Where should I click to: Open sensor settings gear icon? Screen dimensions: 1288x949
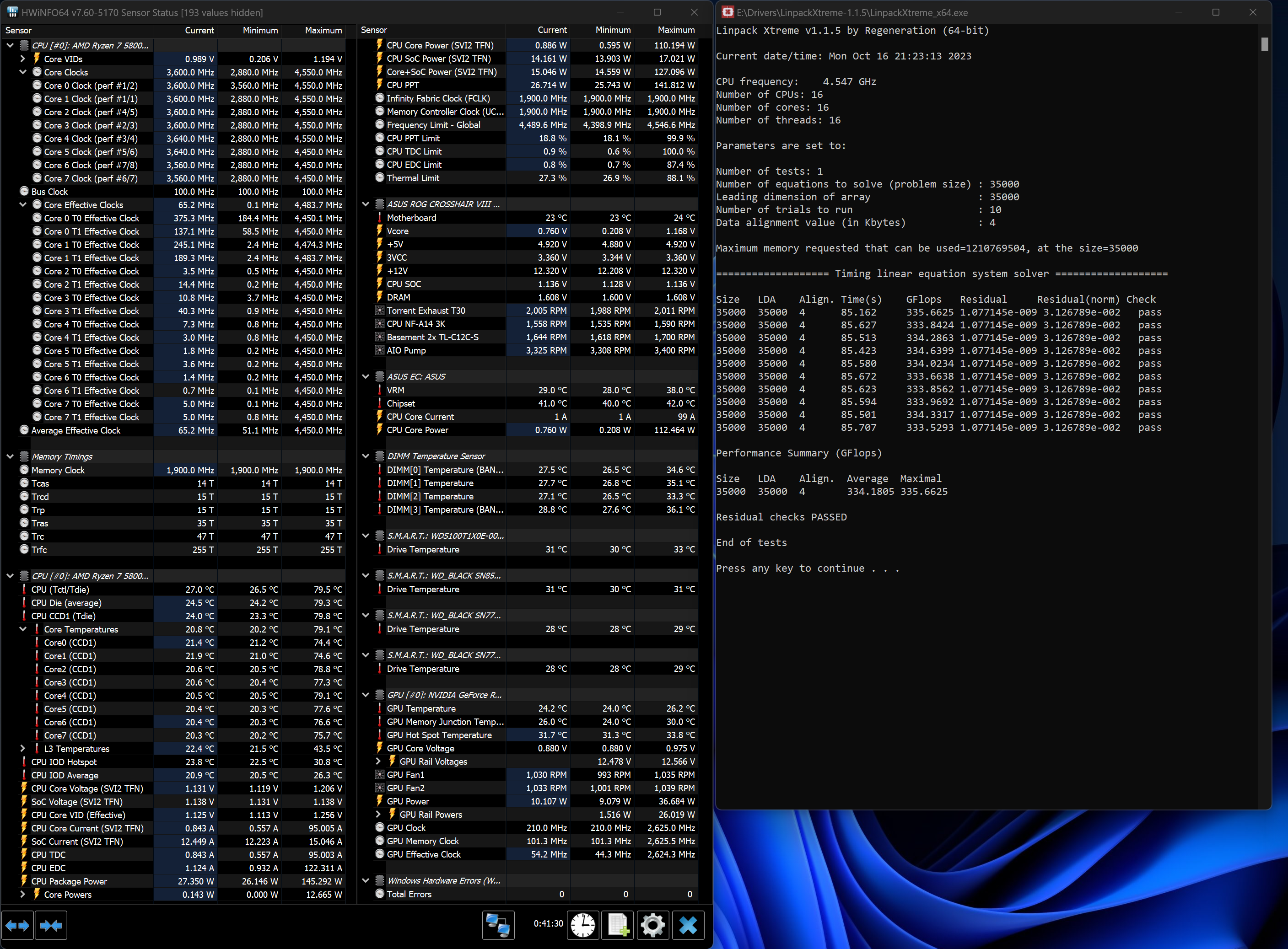653,925
